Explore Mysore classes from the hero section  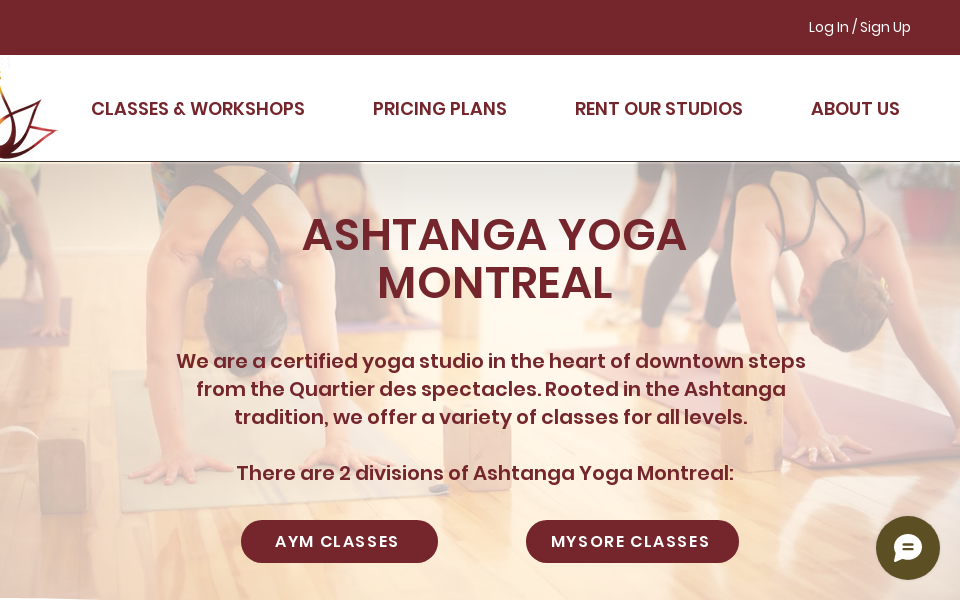pos(632,541)
